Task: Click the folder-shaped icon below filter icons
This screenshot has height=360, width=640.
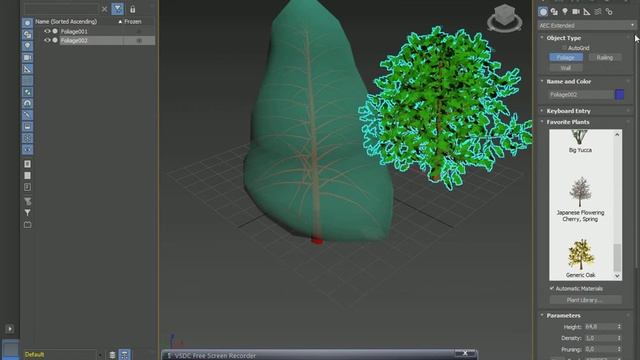Action: pos(27,224)
